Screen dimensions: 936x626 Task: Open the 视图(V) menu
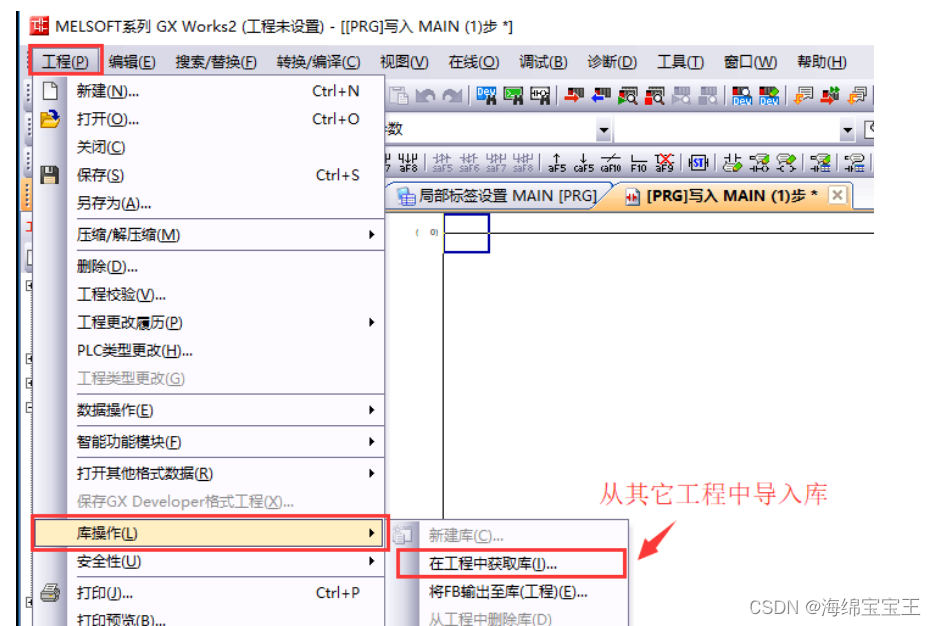404,61
